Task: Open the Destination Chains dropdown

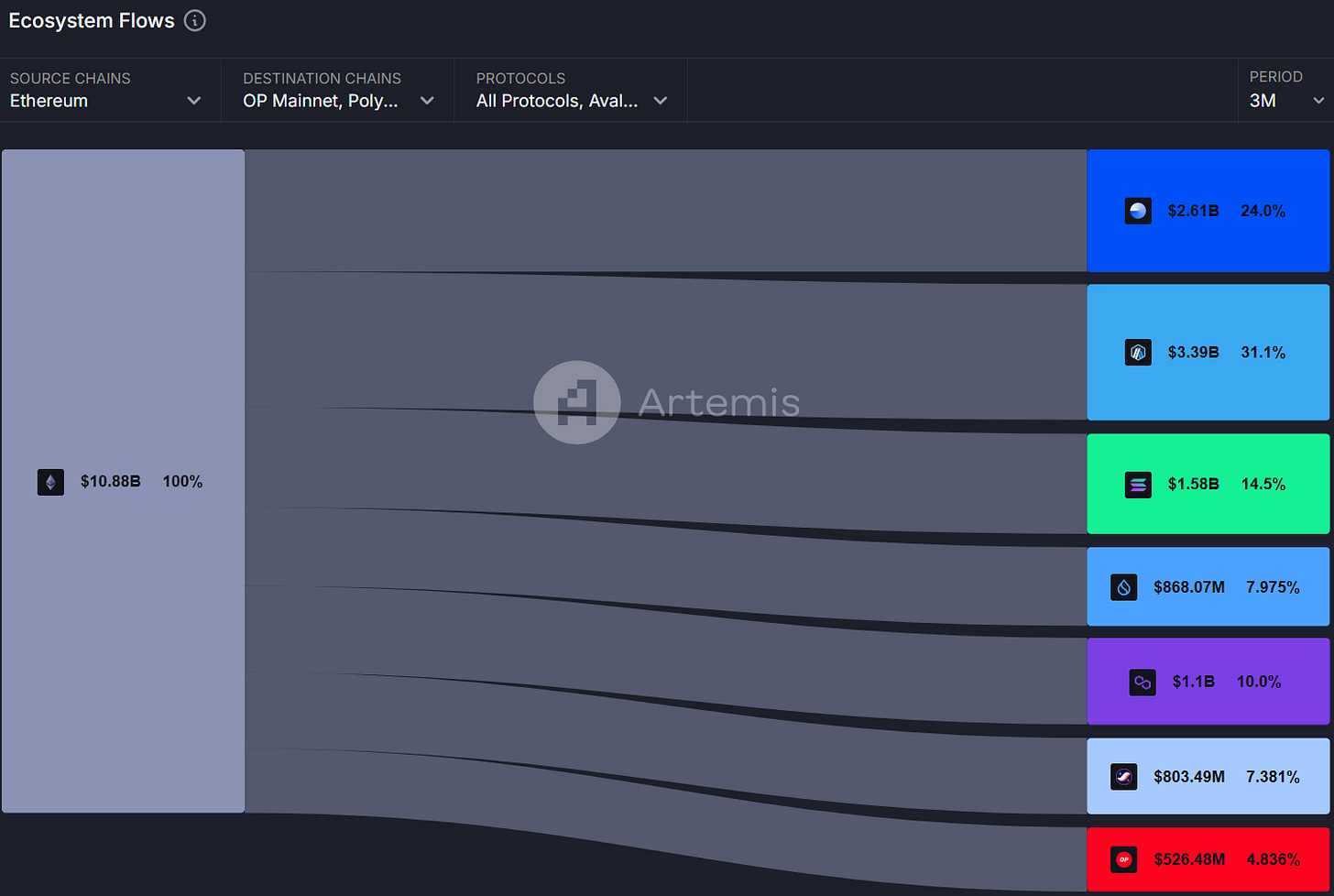Action: [x=338, y=91]
